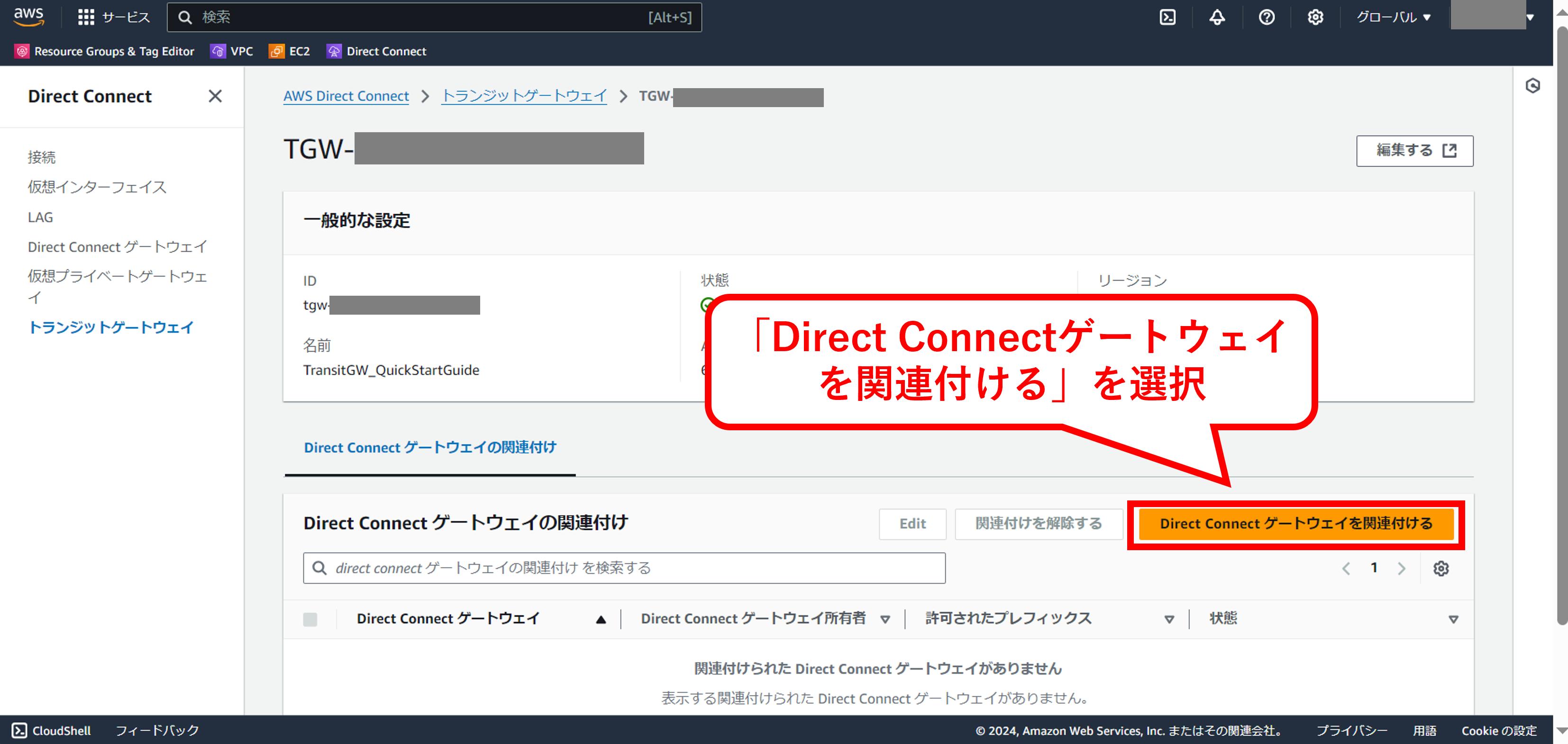Focus the top AWS search field

pos(434,17)
